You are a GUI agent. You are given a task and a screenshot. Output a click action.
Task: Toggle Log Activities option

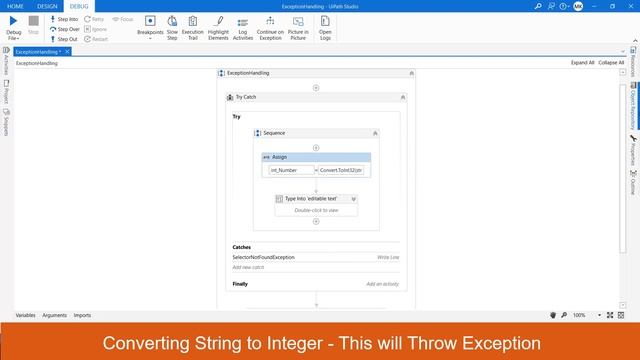point(243,28)
